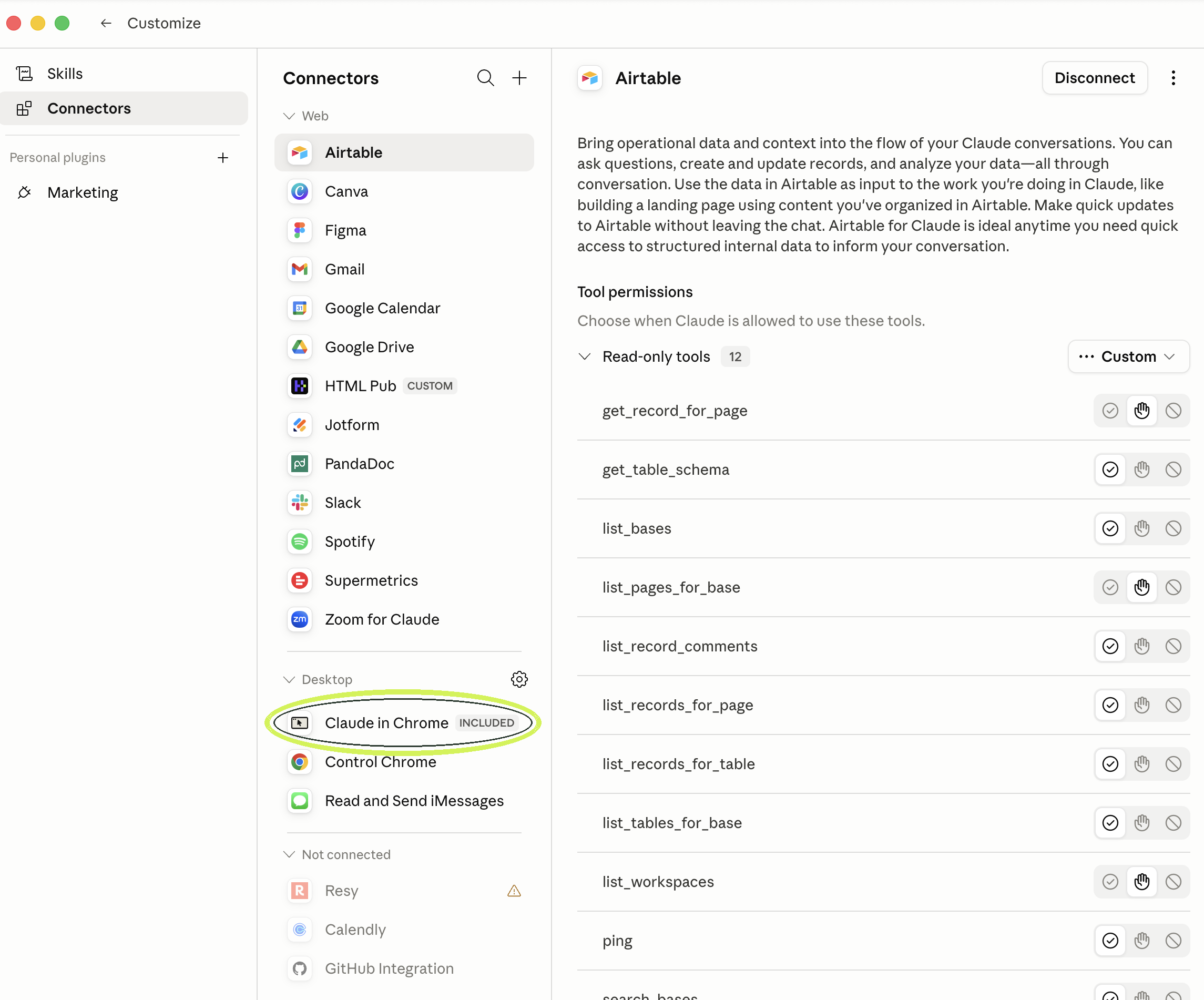Set list_record_comments to needs approval

[1141, 646]
